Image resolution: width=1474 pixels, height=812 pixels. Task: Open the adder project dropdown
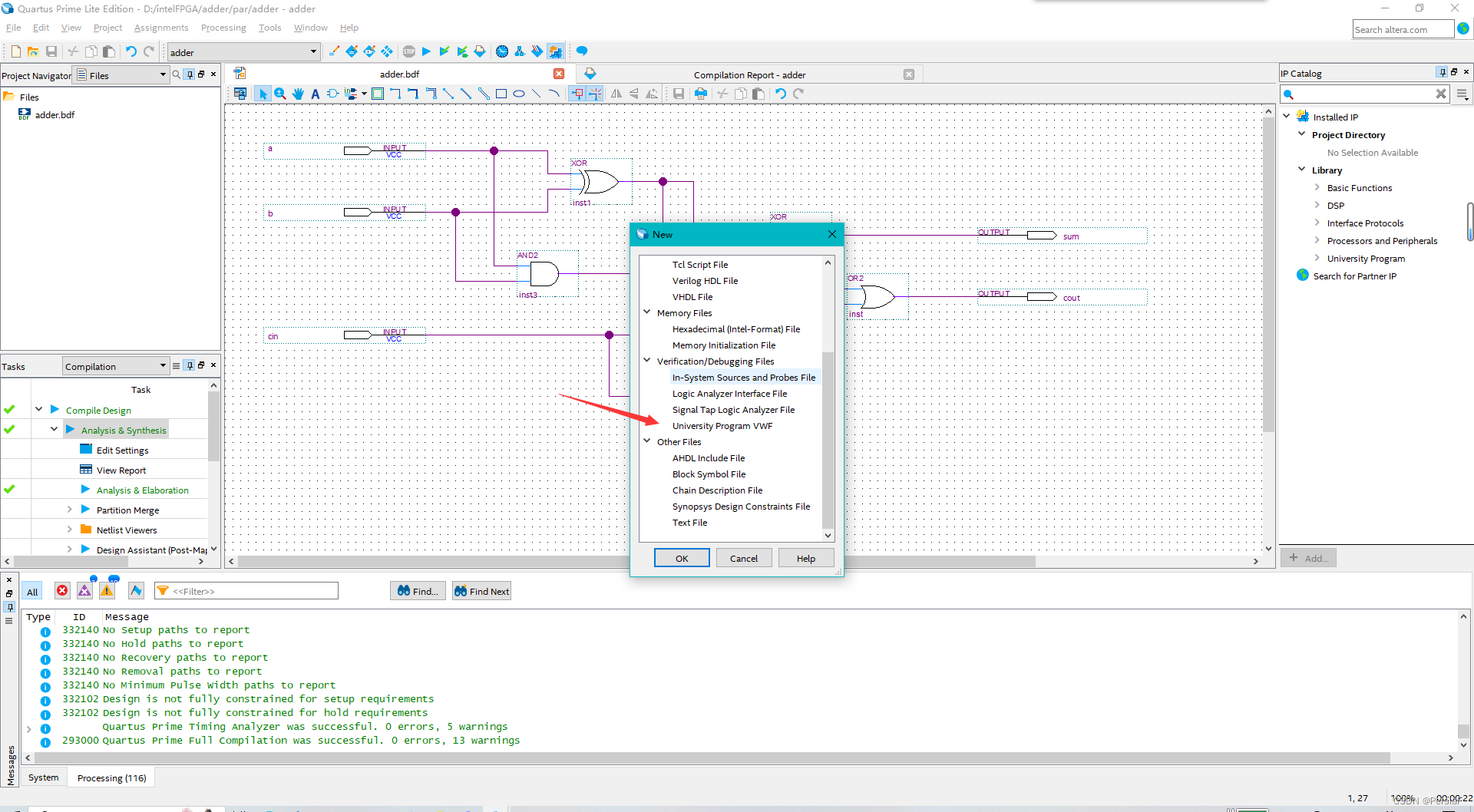click(313, 52)
